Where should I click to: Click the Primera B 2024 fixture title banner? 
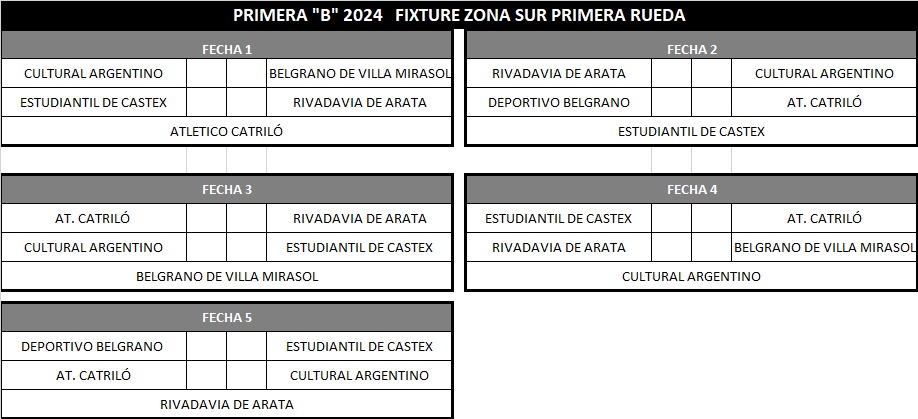[x=459, y=15]
